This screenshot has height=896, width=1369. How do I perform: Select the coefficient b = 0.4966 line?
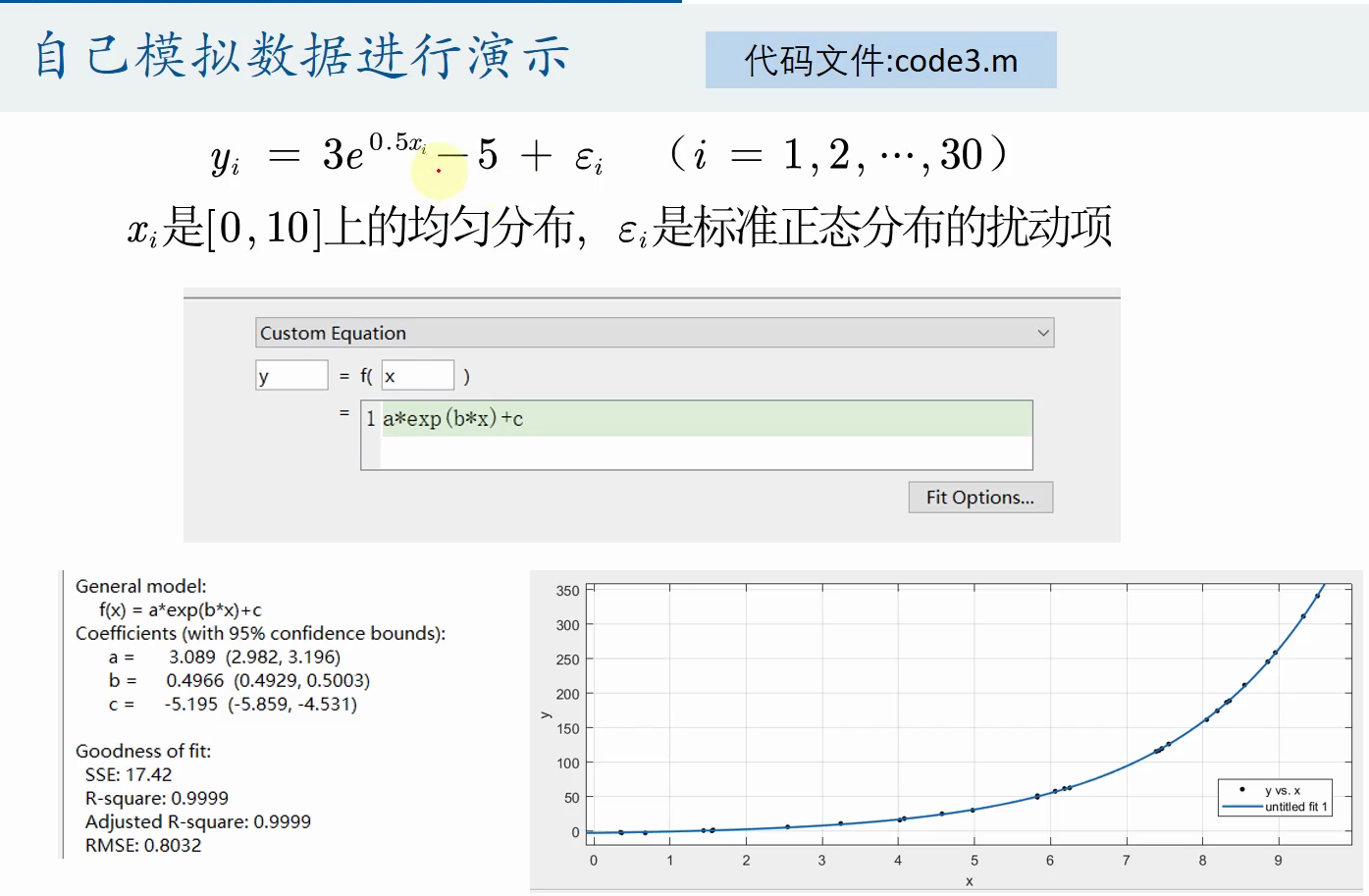pyautogui.click(x=239, y=680)
